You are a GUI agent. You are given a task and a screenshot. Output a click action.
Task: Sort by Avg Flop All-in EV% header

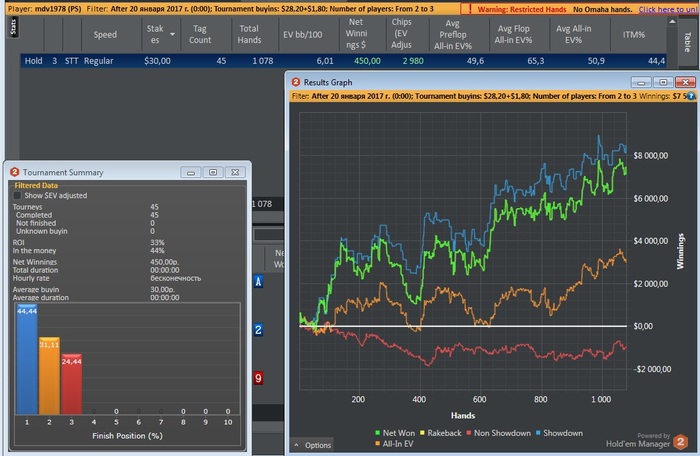513,34
